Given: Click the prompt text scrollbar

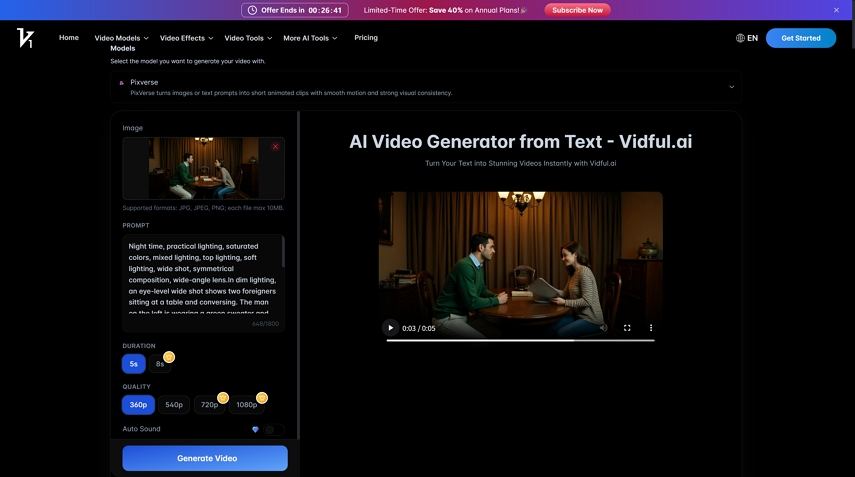Looking at the screenshot, I should coord(282,252).
